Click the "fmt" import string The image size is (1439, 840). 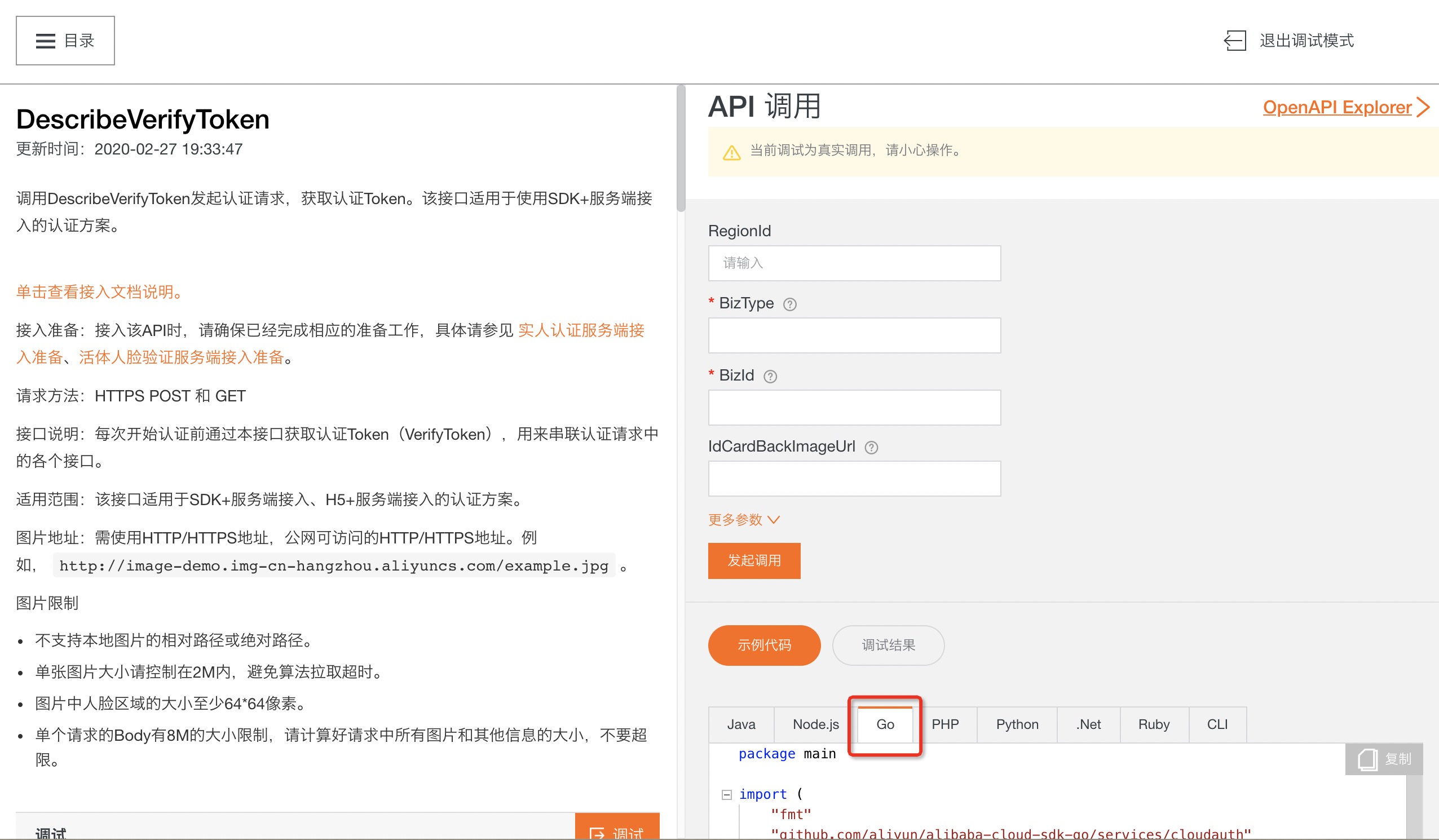click(x=791, y=815)
